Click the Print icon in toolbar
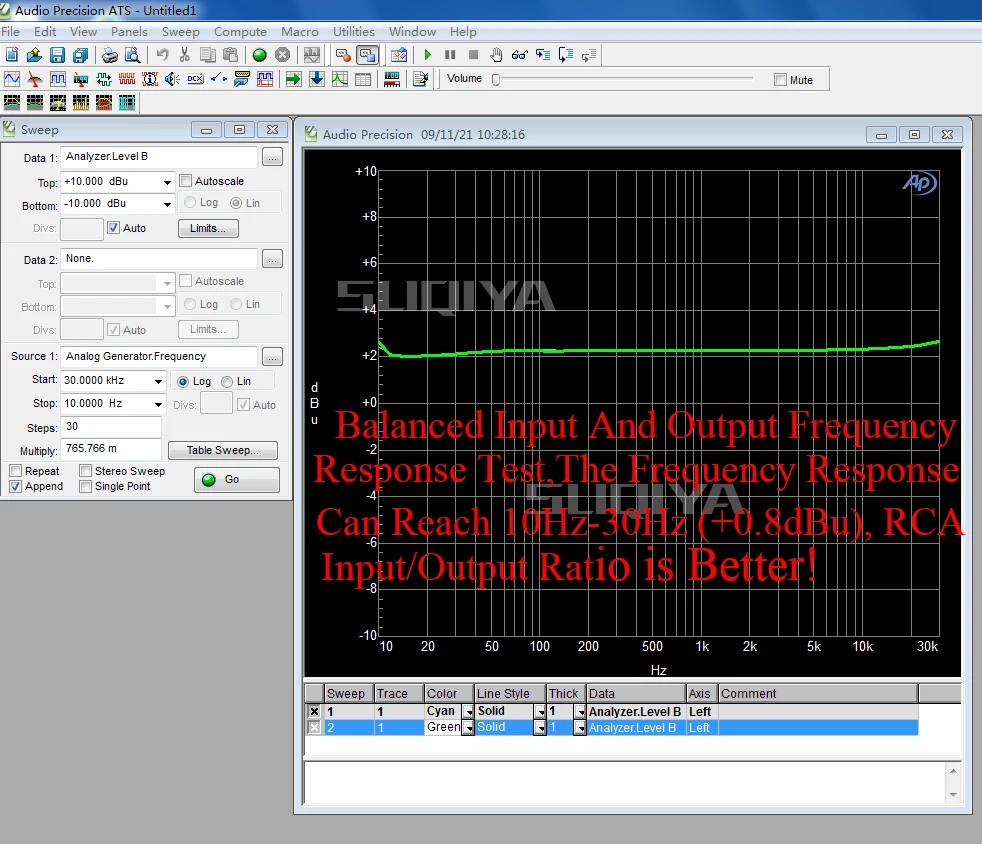The height and width of the screenshot is (844, 982). click(110, 55)
